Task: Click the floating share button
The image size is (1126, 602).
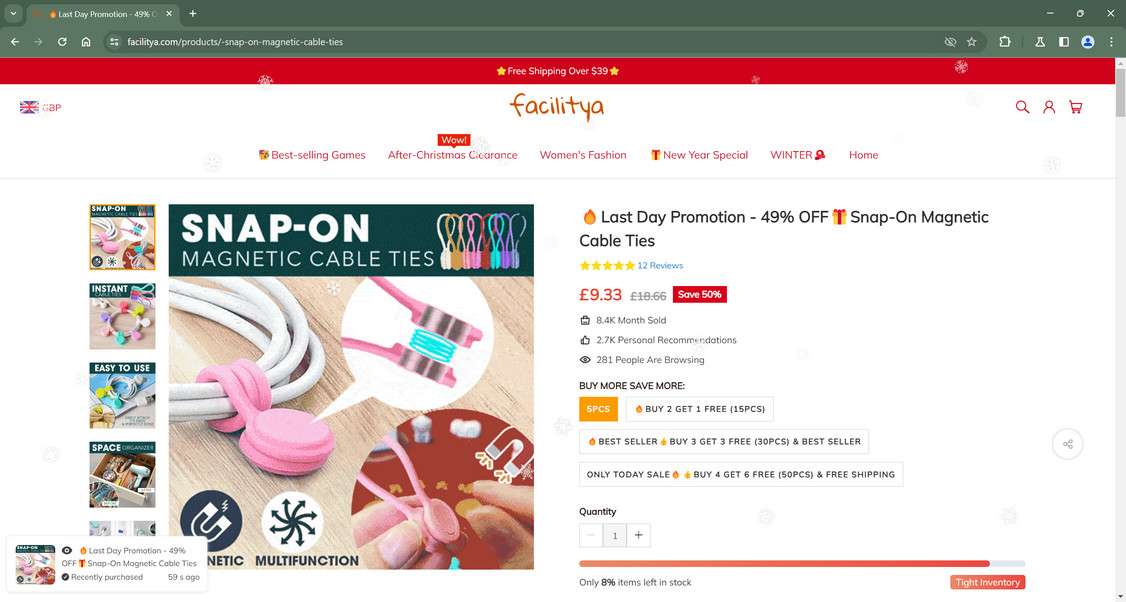Action: [x=1067, y=444]
